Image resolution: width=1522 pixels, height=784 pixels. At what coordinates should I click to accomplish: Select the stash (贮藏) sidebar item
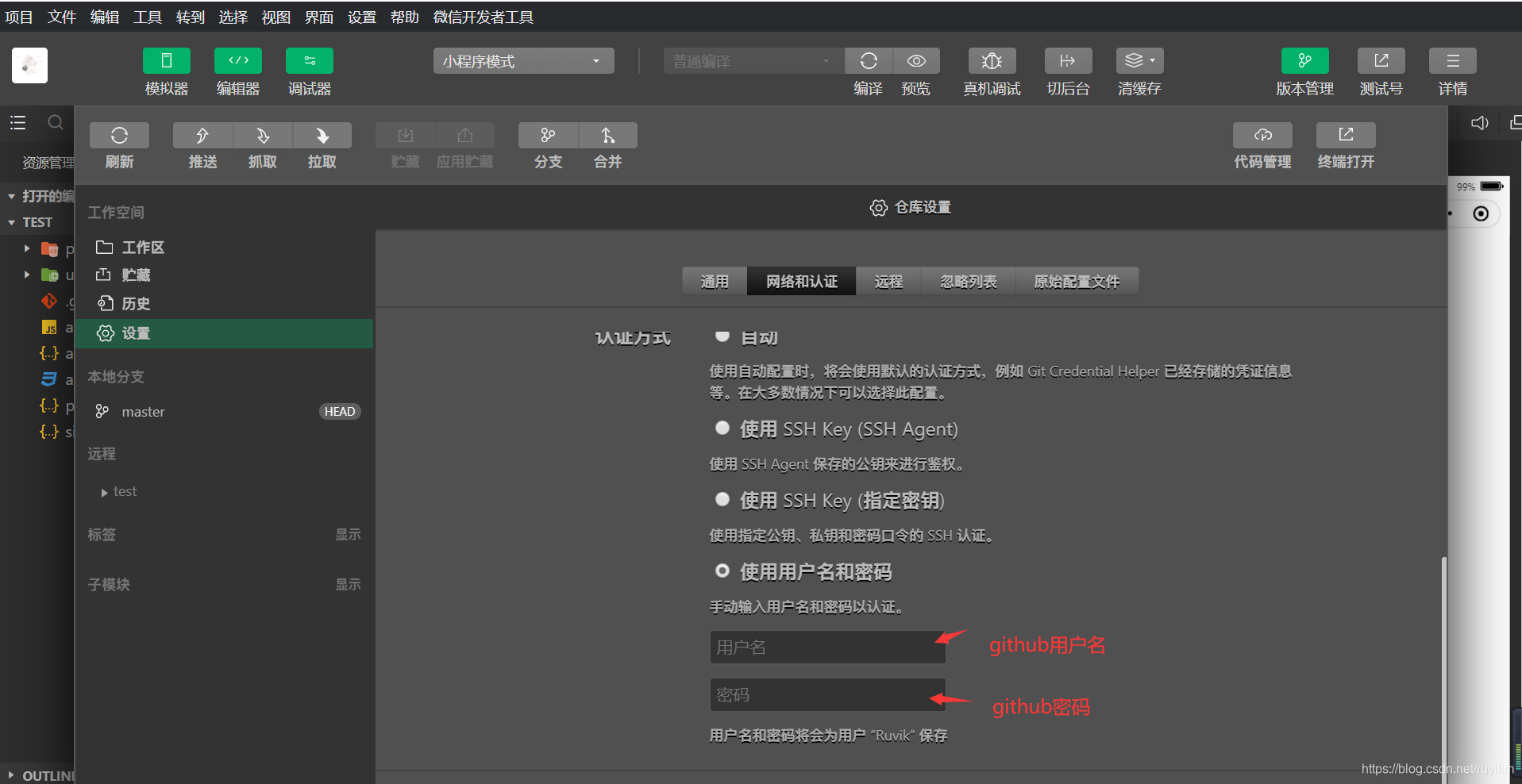tap(225, 275)
